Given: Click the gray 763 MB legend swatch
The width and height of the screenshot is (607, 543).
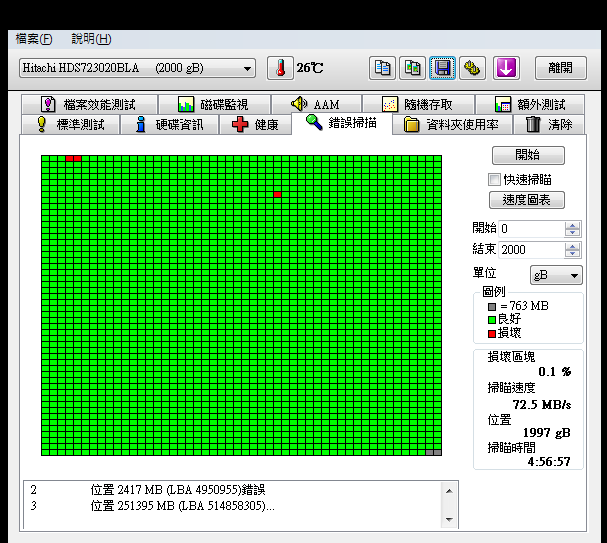Looking at the screenshot, I should (492, 307).
